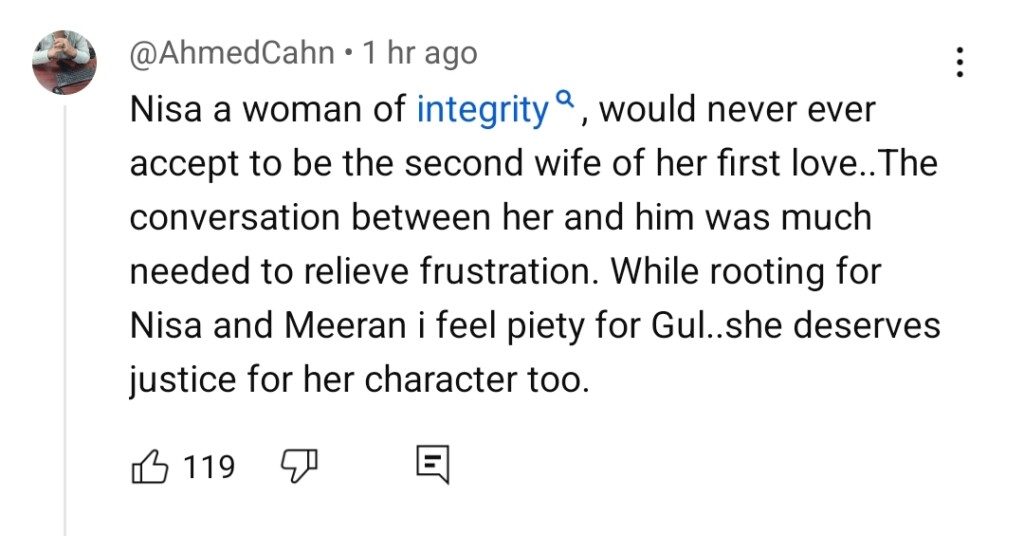1024x536 pixels.
Task: Dislike the comment with thumbs-down icon
Action: (x=299, y=465)
